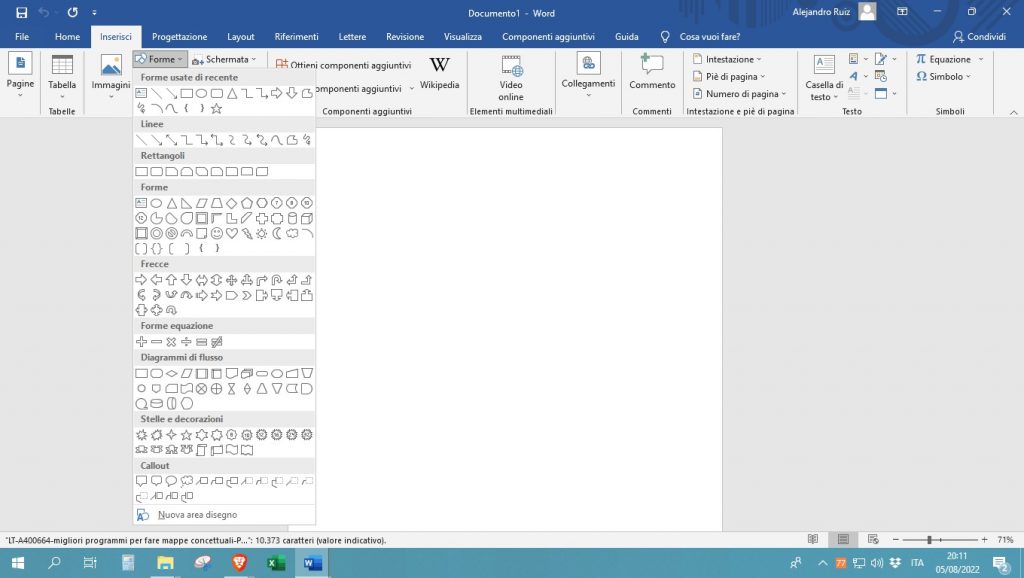Click the 5-point star in recently used shapes
1024x578 pixels.
[216, 108]
